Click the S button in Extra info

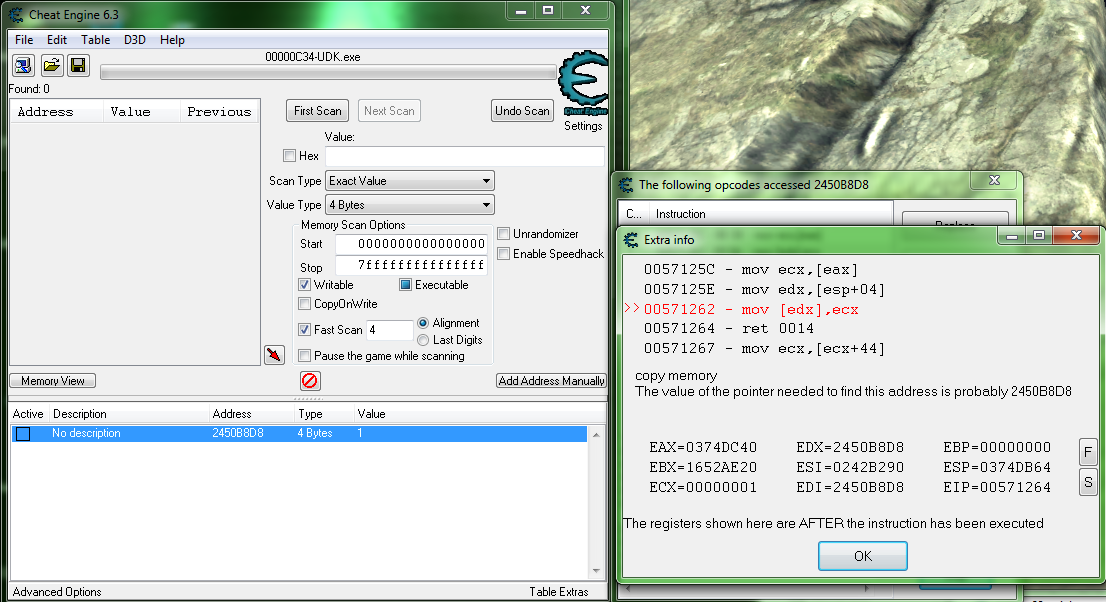coord(1088,482)
